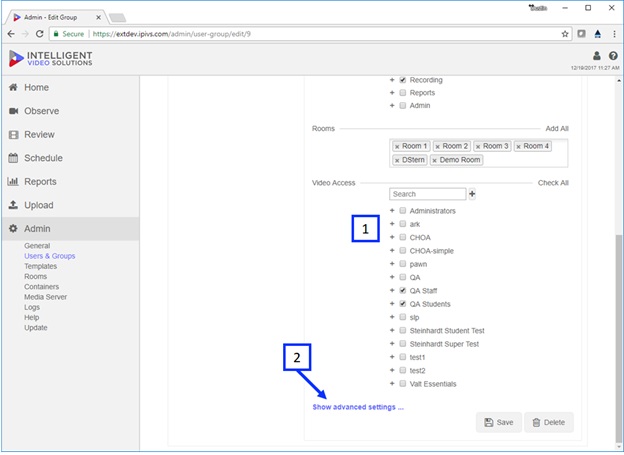Screen dimensions: 624x455
Task: Open the help question mark icon
Action: click(x=613, y=56)
